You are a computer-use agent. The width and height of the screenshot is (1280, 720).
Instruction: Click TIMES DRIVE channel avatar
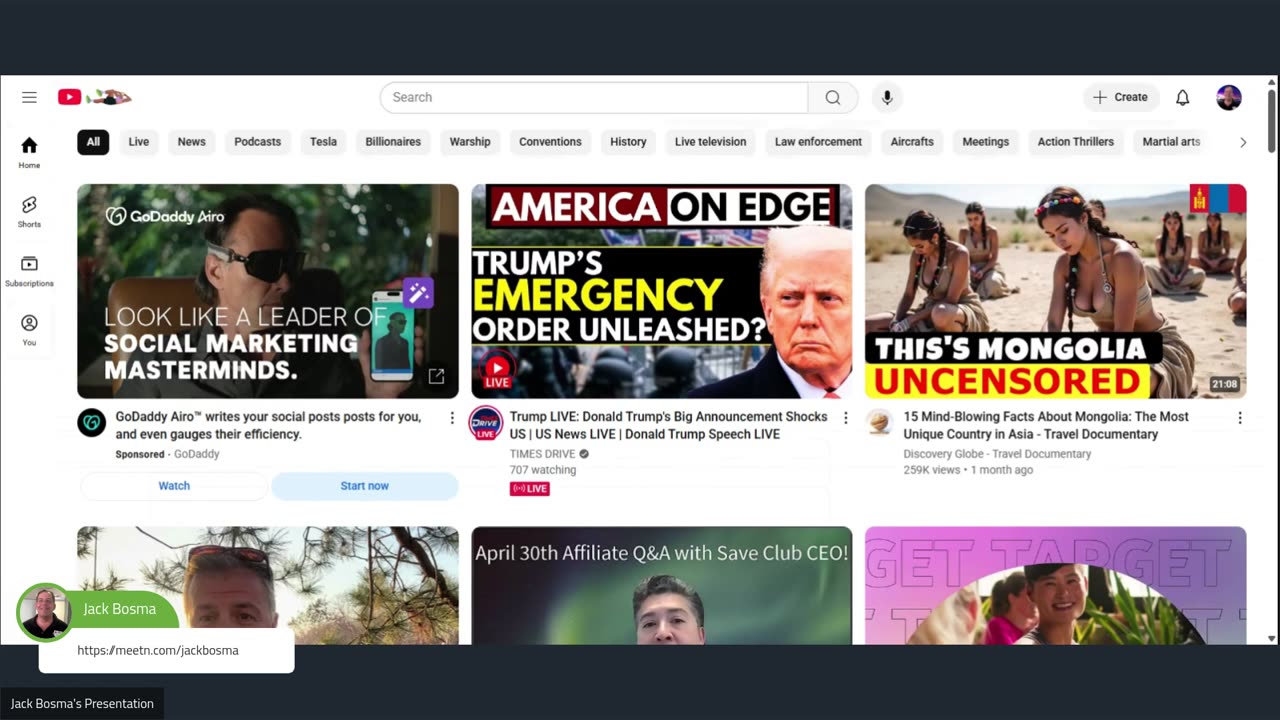coord(486,422)
